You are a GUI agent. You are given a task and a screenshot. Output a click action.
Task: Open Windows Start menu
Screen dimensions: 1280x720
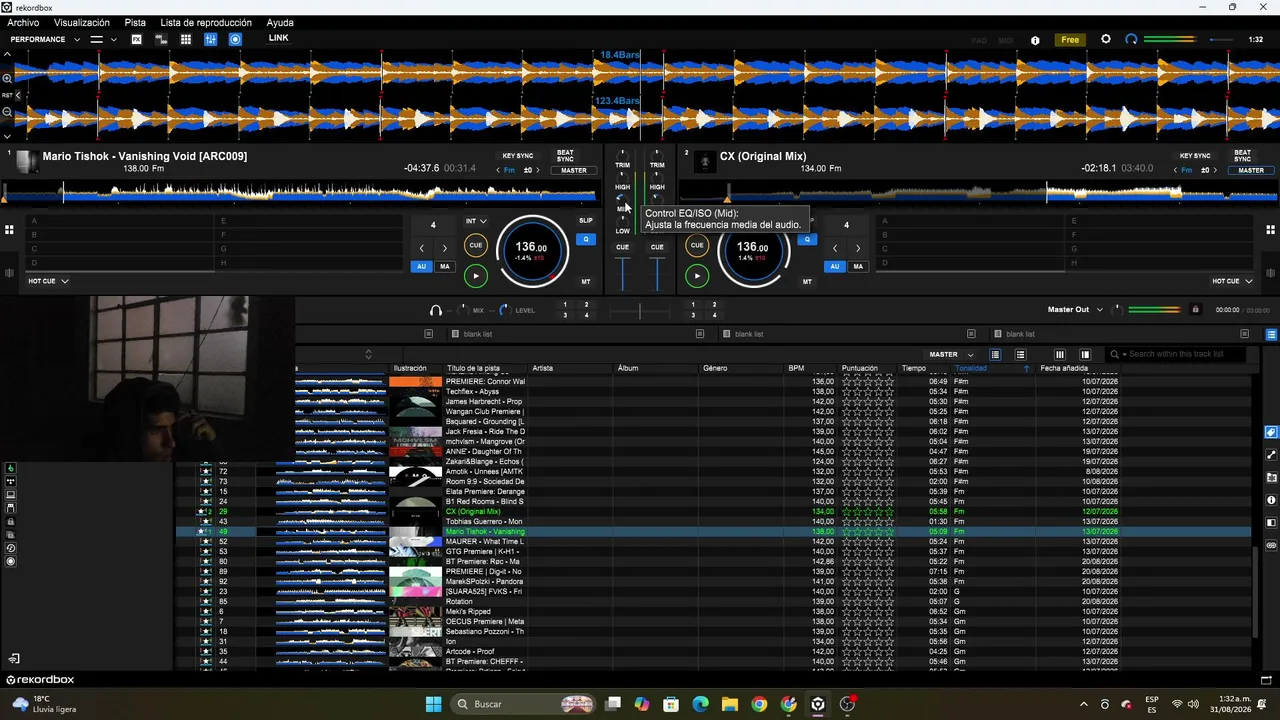point(433,704)
